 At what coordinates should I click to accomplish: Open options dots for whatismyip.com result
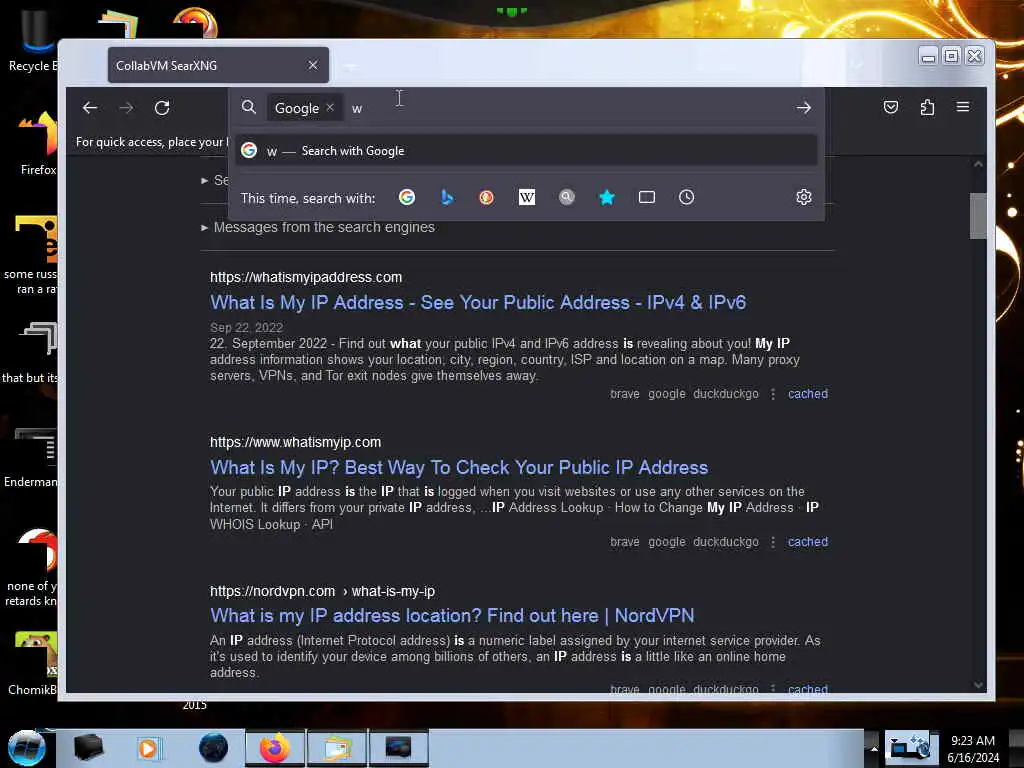773,542
